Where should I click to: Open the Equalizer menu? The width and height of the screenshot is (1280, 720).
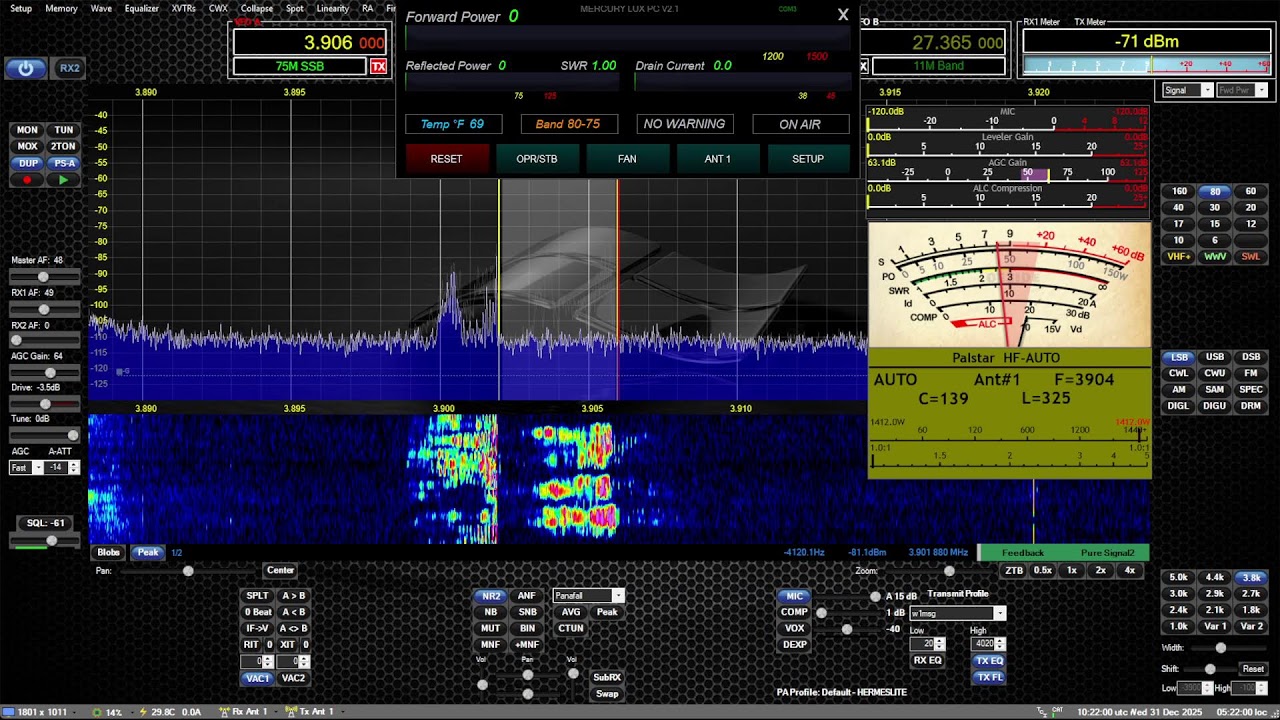click(142, 8)
